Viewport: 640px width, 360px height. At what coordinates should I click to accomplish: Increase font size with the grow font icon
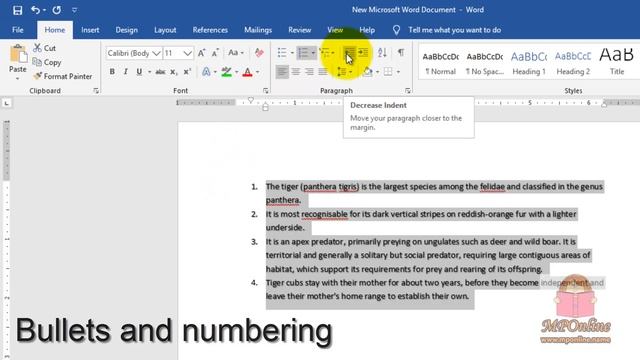tap(202, 53)
